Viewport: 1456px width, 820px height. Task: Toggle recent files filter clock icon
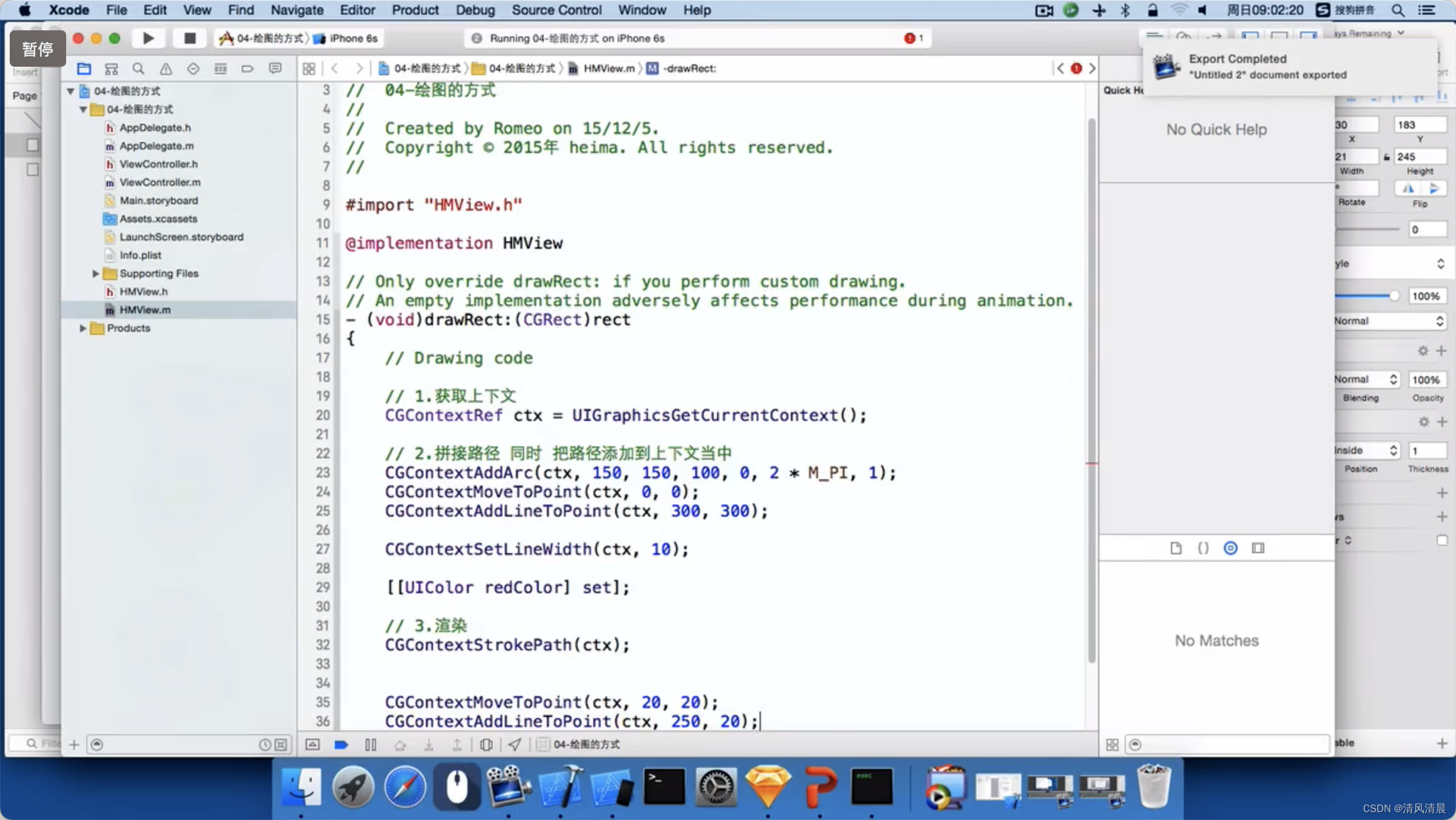[265, 744]
